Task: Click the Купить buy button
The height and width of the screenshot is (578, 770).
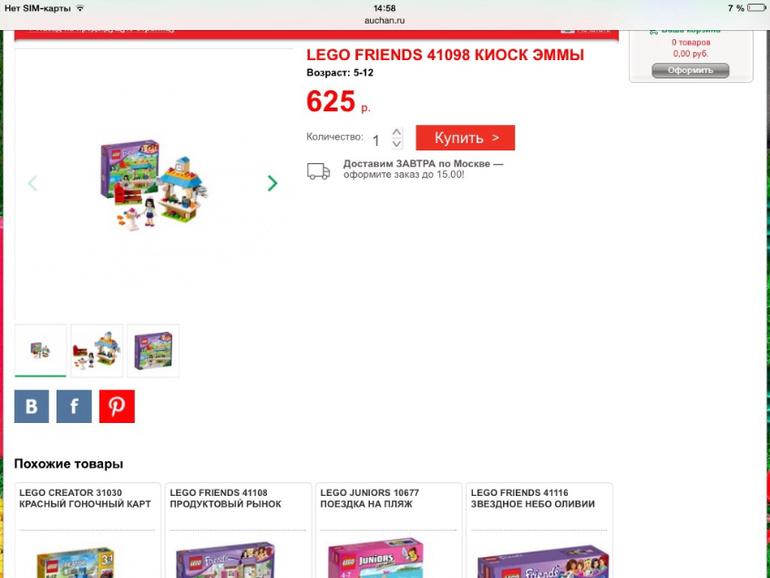Action: [466, 138]
